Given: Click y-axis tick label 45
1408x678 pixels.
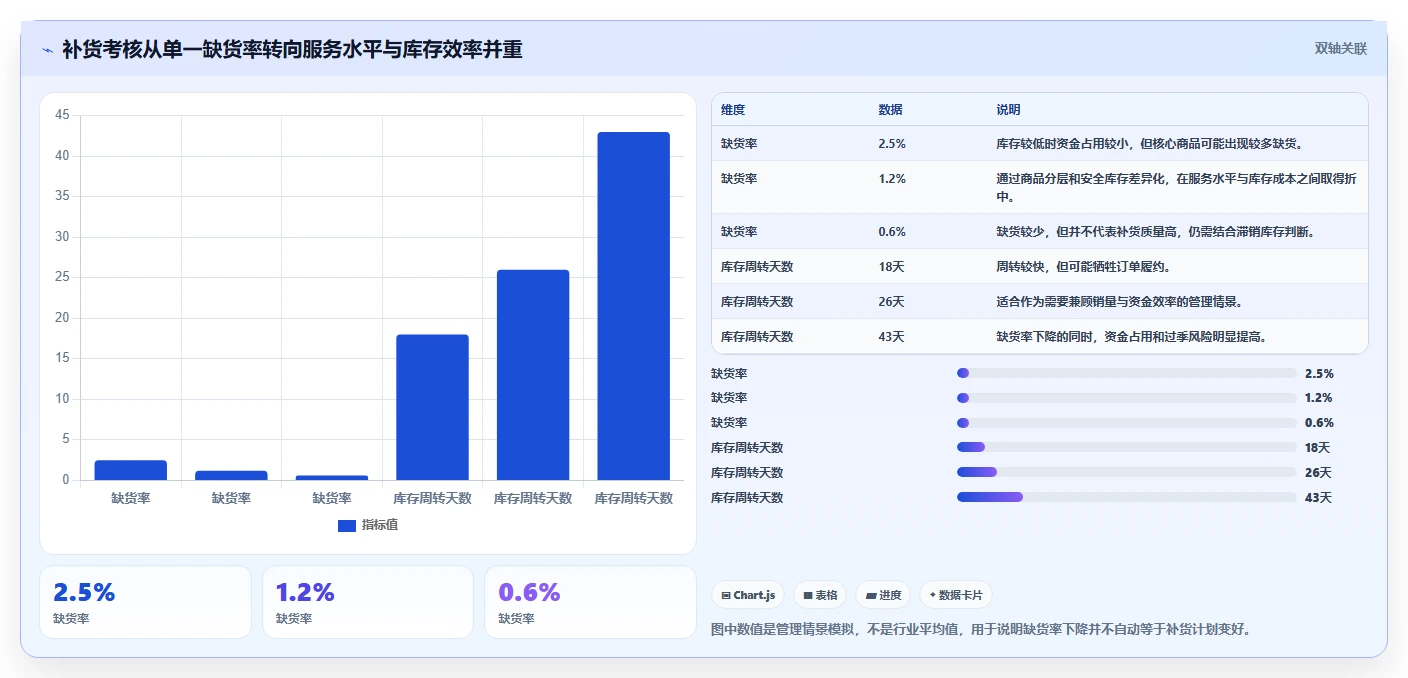Looking at the screenshot, I should pos(62,115).
